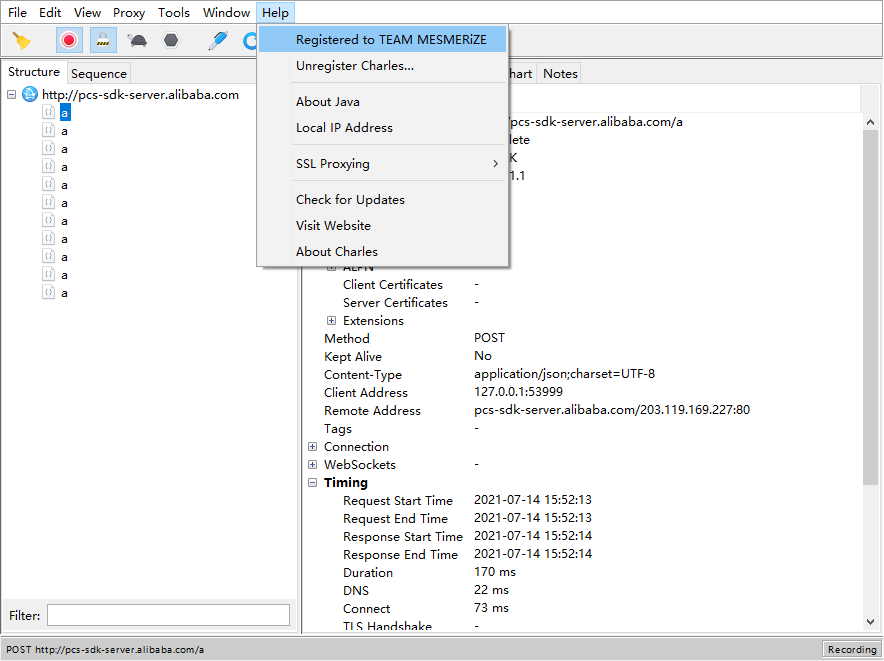
Task: Choose Visit Website in Help menu
Action: tap(383, 226)
